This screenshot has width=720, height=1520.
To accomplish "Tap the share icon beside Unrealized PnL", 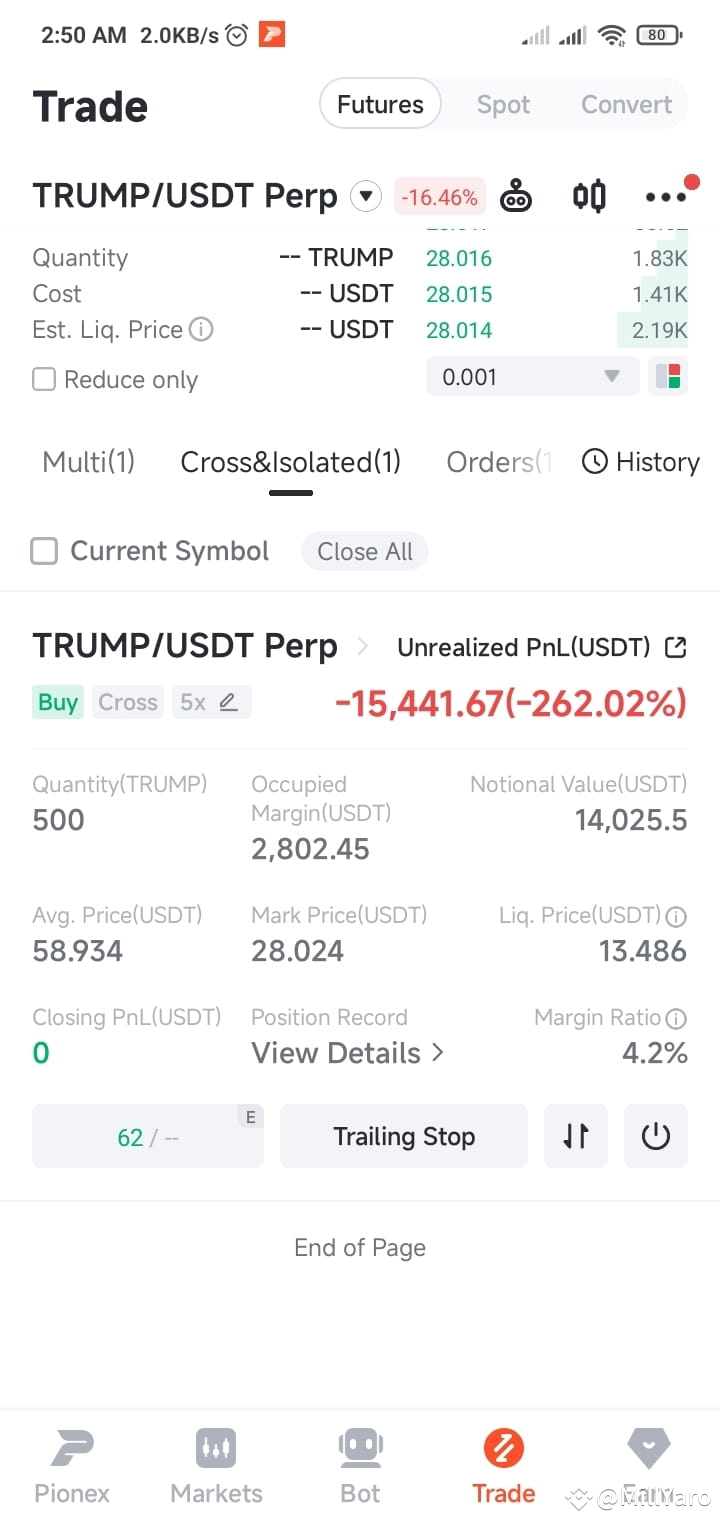I will [x=676, y=647].
